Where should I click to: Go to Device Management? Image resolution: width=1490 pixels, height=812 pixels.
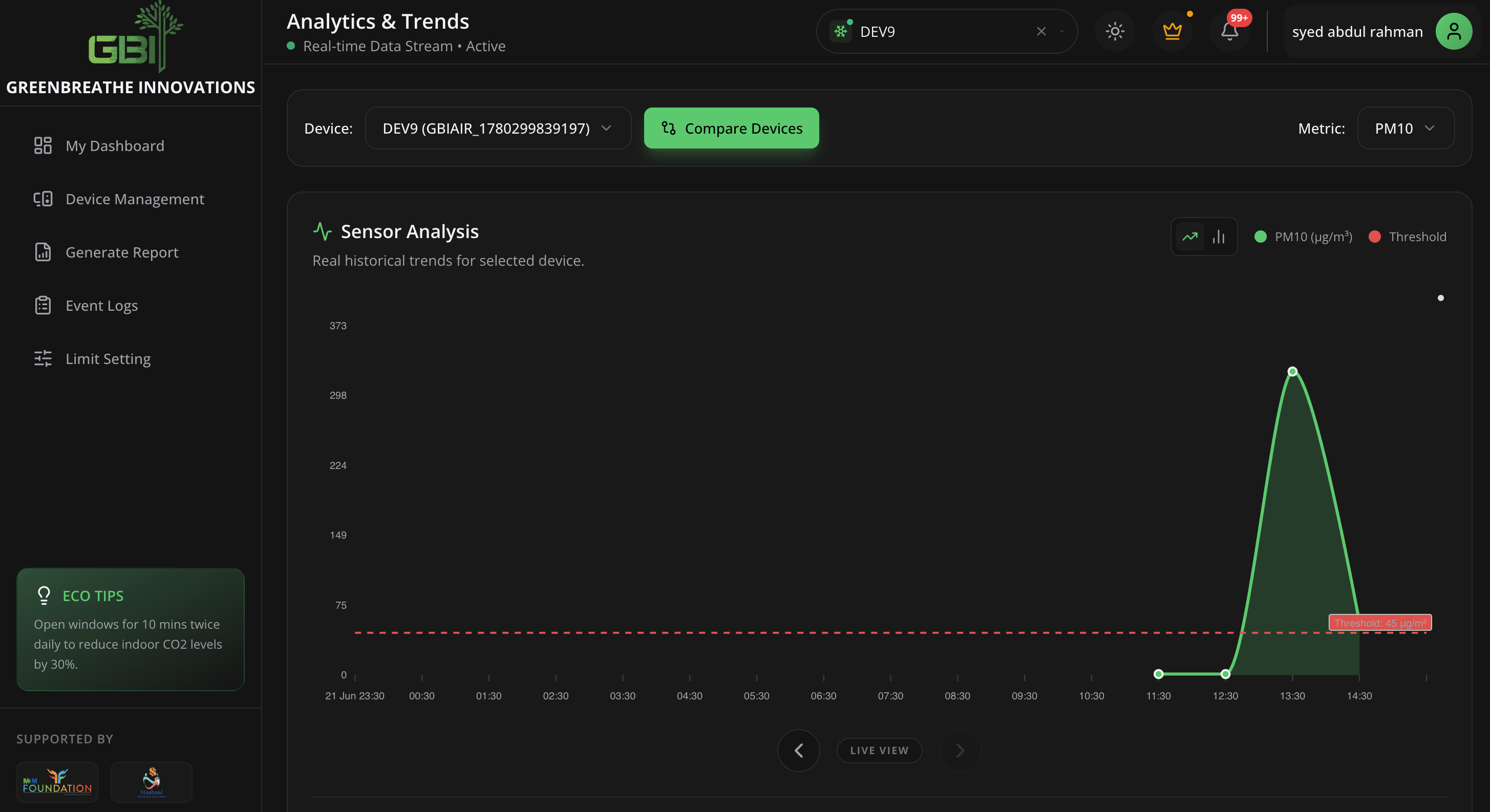[134, 199]
